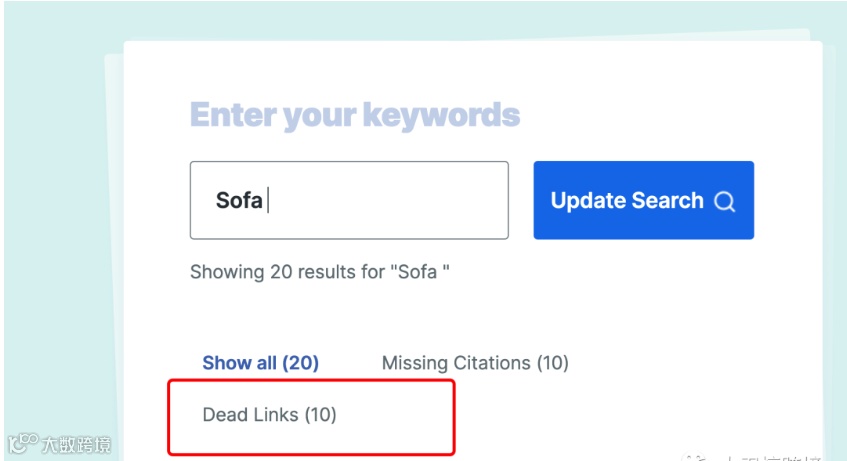Screen dimensions: 847x461
Task: Click the count in Show all (20)
Action: pos(300,363)
